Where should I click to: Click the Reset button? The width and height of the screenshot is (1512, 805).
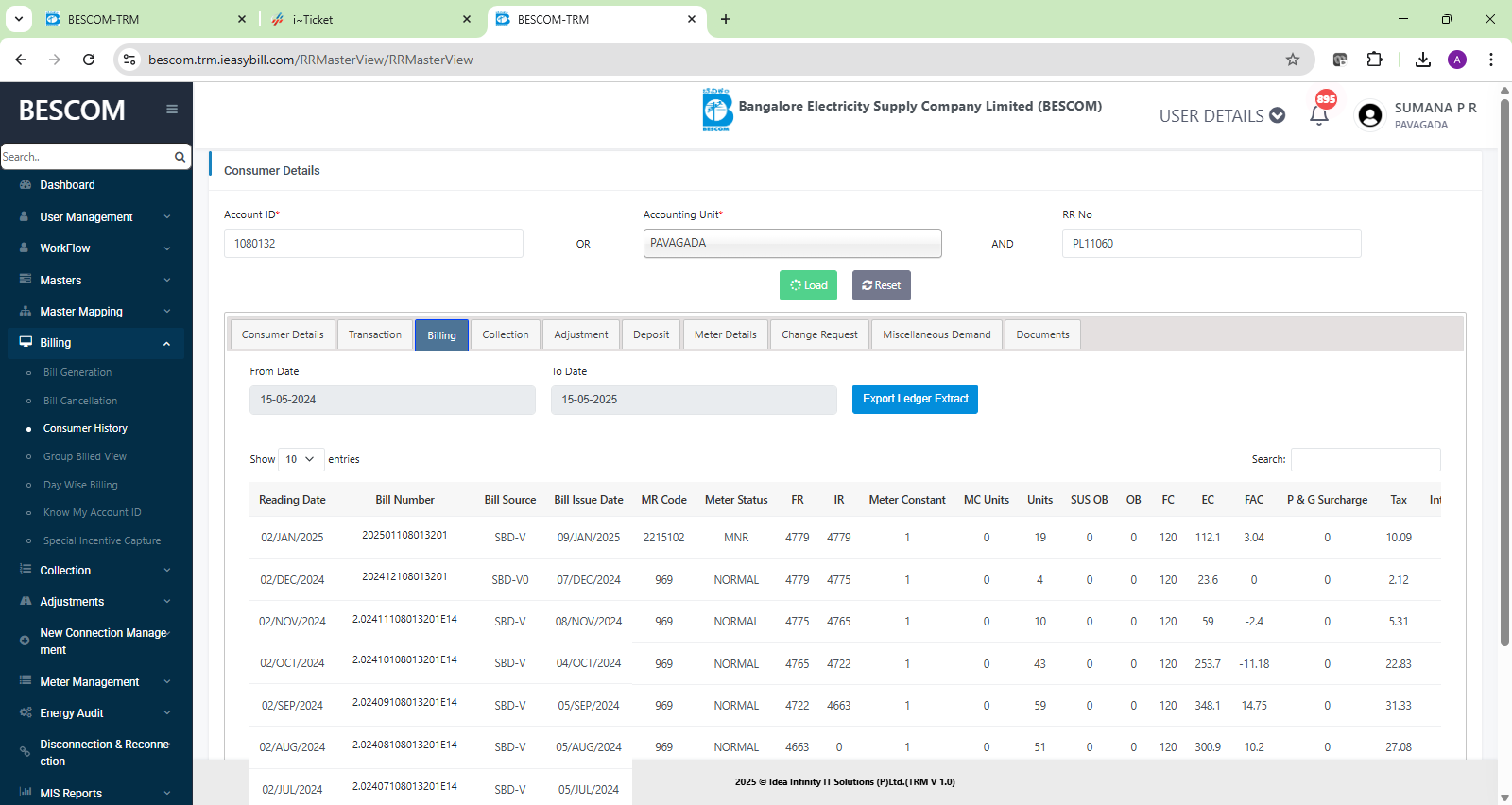pyautogui.click(x=881, y=285)
